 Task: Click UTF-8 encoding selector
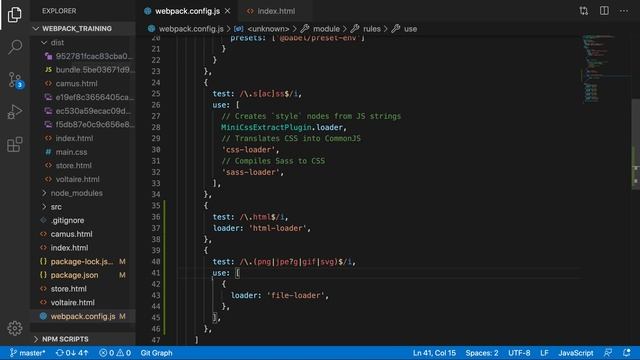pos(519,353)
